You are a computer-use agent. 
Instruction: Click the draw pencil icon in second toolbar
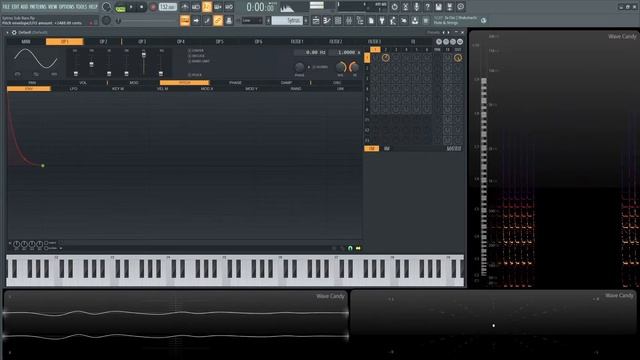click(207, 20)
